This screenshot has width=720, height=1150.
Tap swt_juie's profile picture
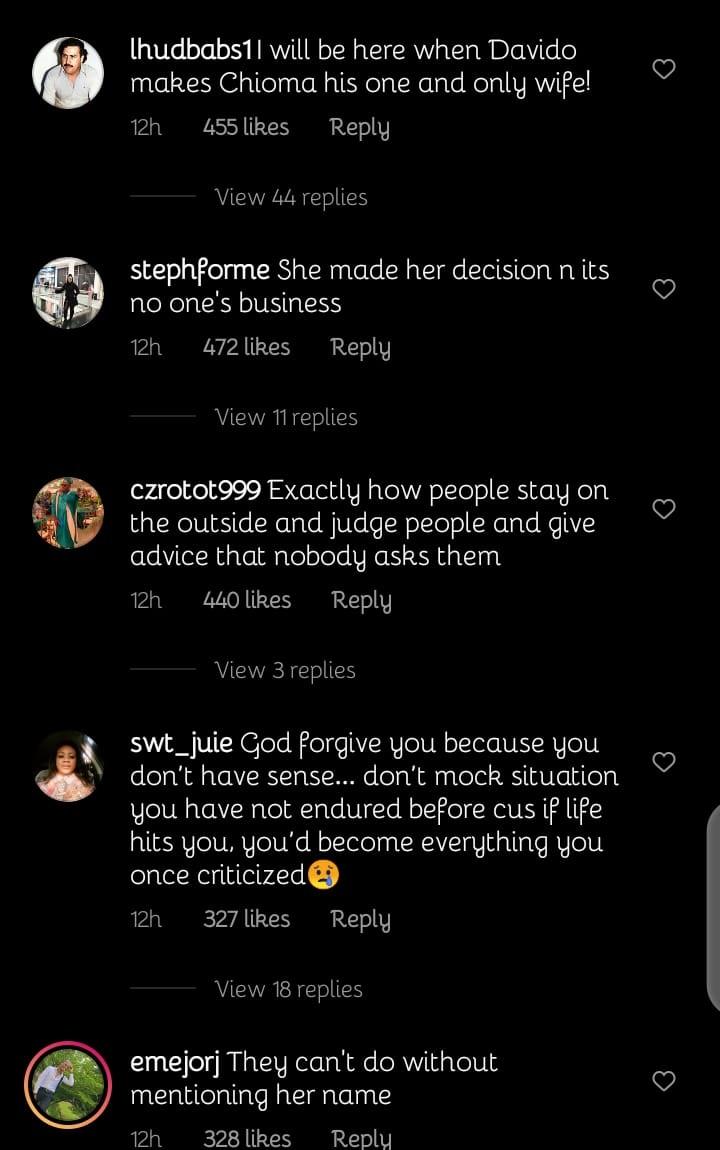(68, 766)
